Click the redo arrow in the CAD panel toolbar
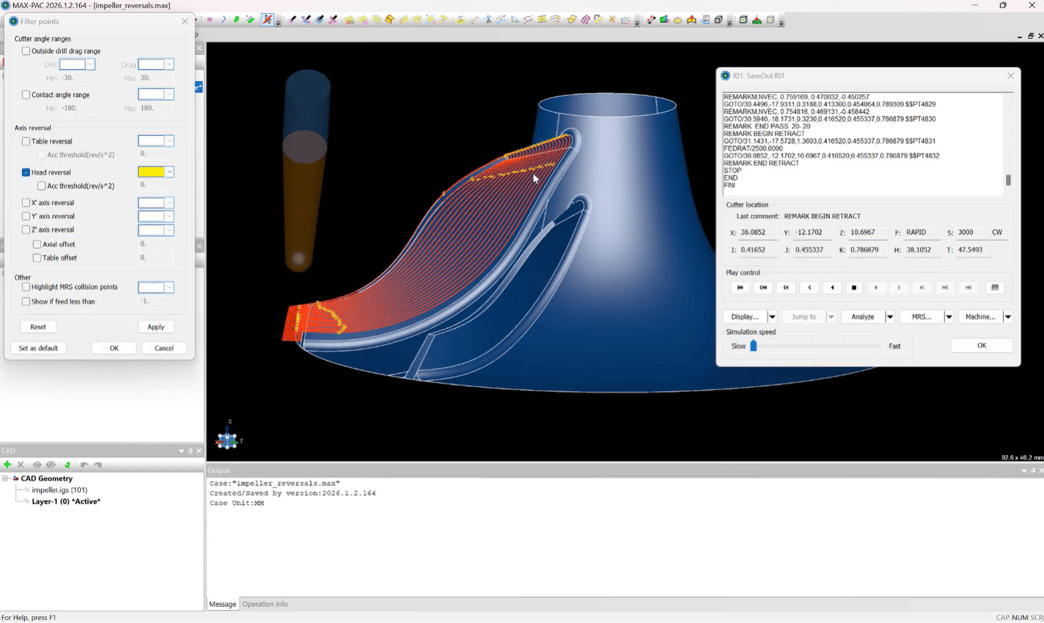1044x623 pixels. (98, 465)
